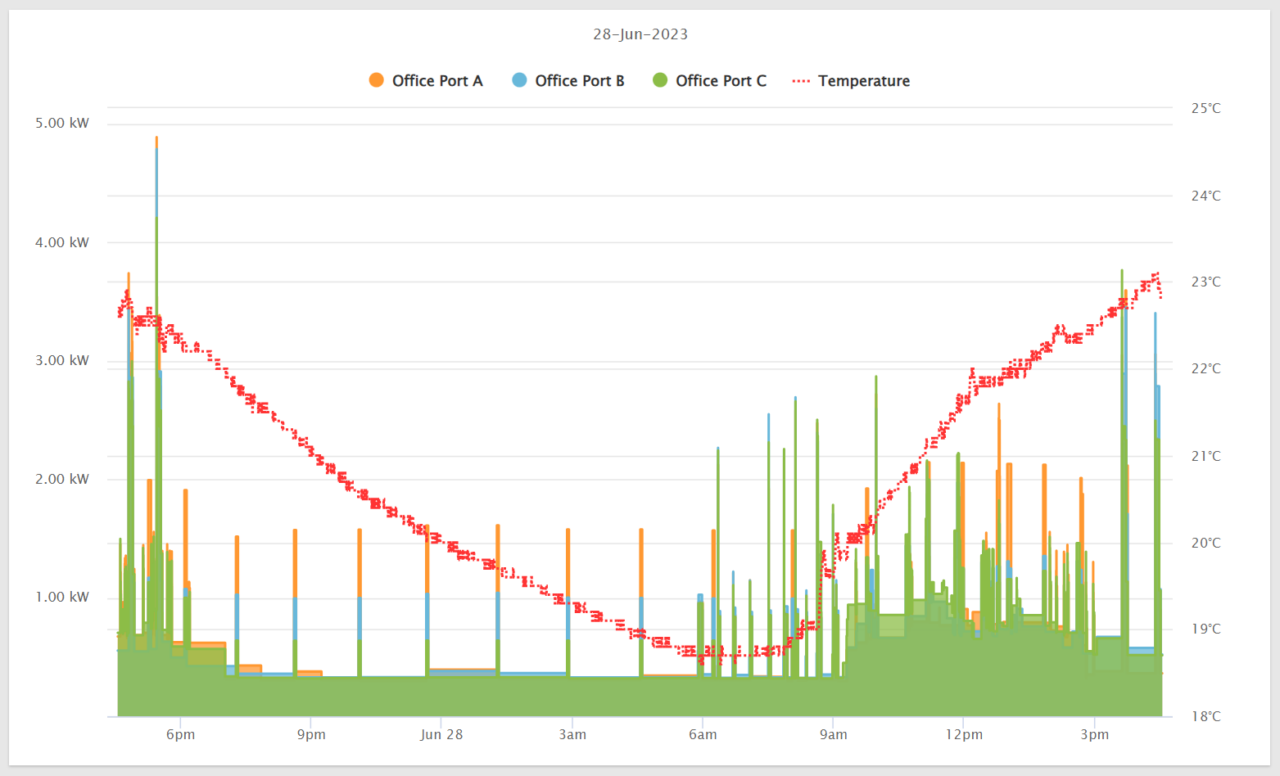Click the 12pm x-axis tick label

pos(963,735)
